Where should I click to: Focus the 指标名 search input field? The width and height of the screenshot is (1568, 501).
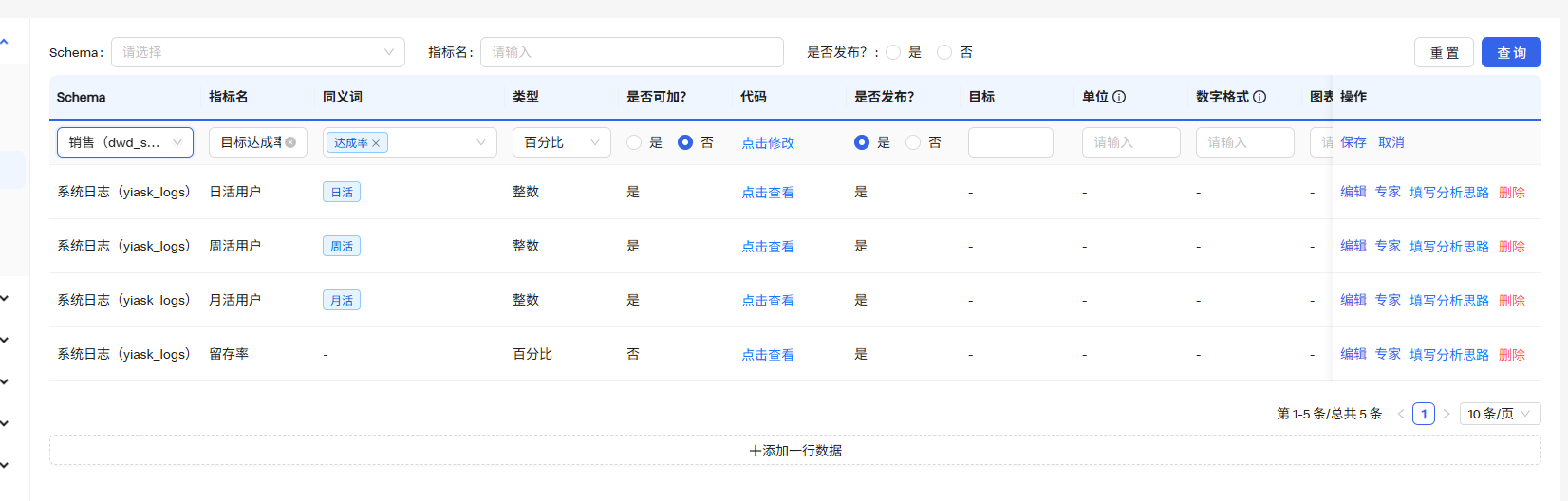[x=631, y=52]
